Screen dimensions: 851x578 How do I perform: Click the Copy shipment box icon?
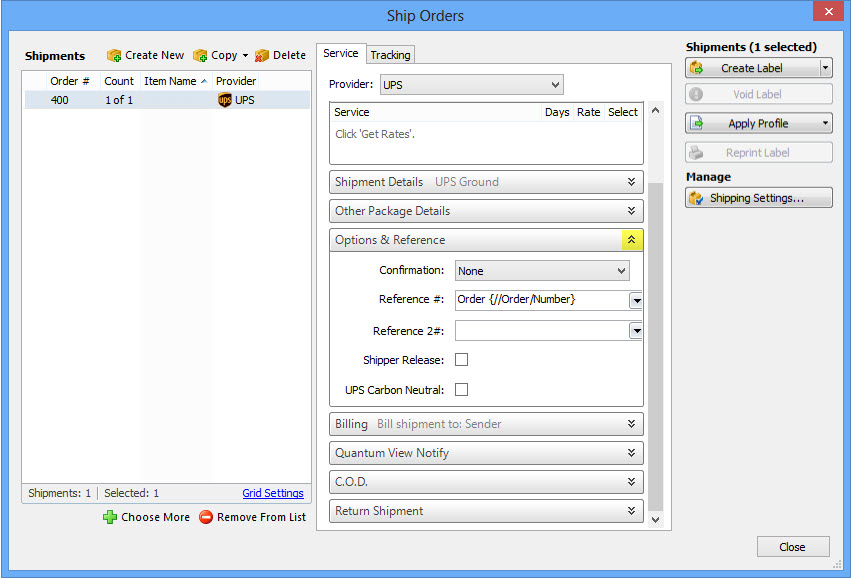200,55
